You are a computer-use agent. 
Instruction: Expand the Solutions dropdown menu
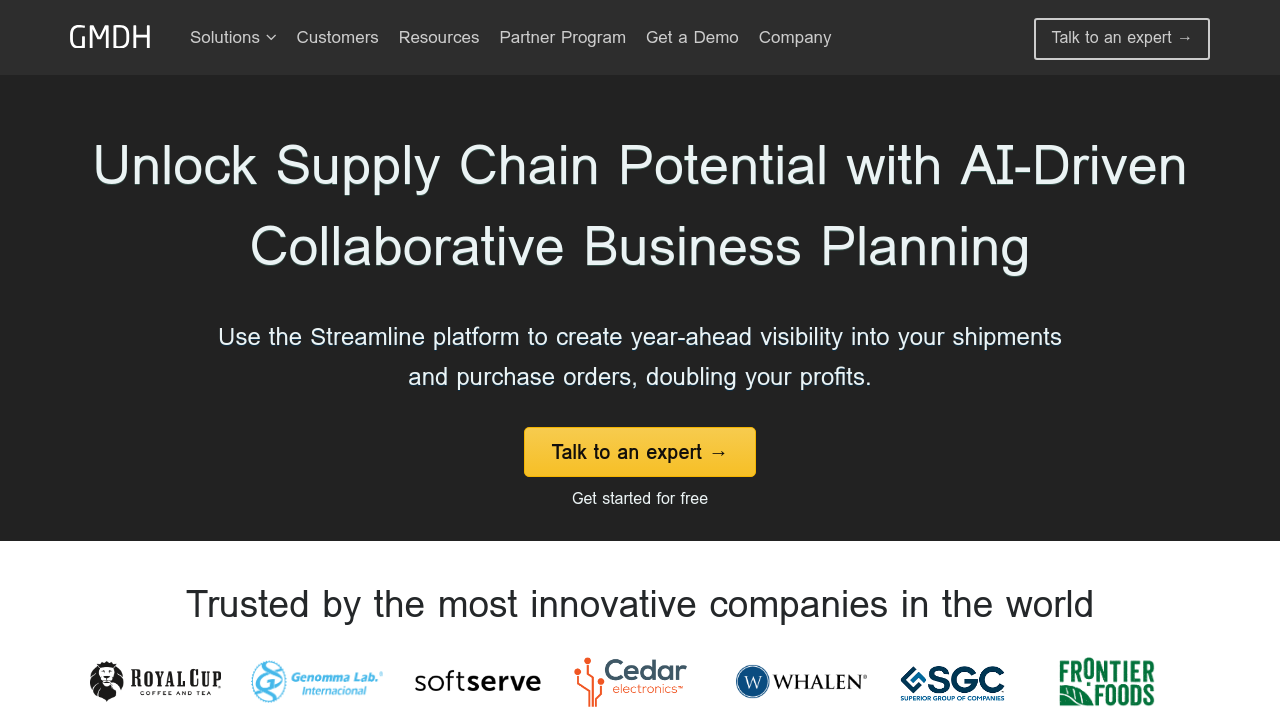[225, 38]
